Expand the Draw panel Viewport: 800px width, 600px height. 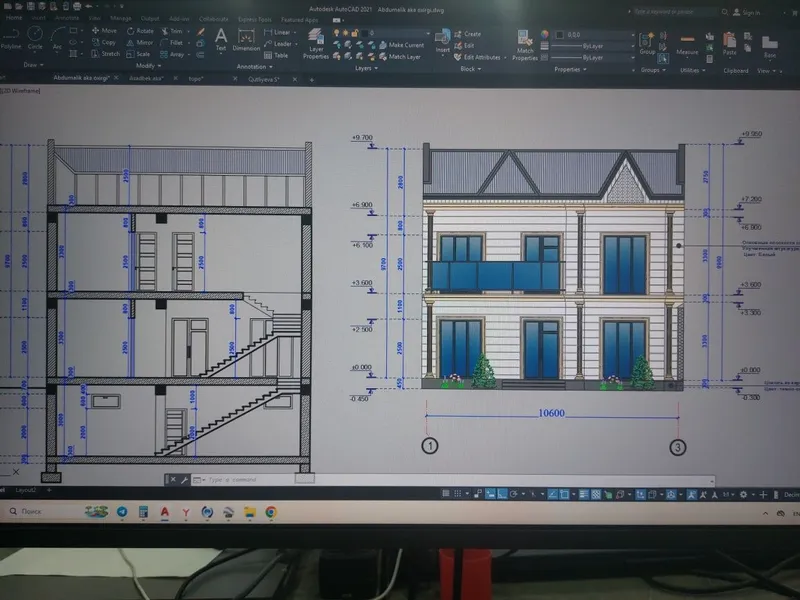pos(33,65)
